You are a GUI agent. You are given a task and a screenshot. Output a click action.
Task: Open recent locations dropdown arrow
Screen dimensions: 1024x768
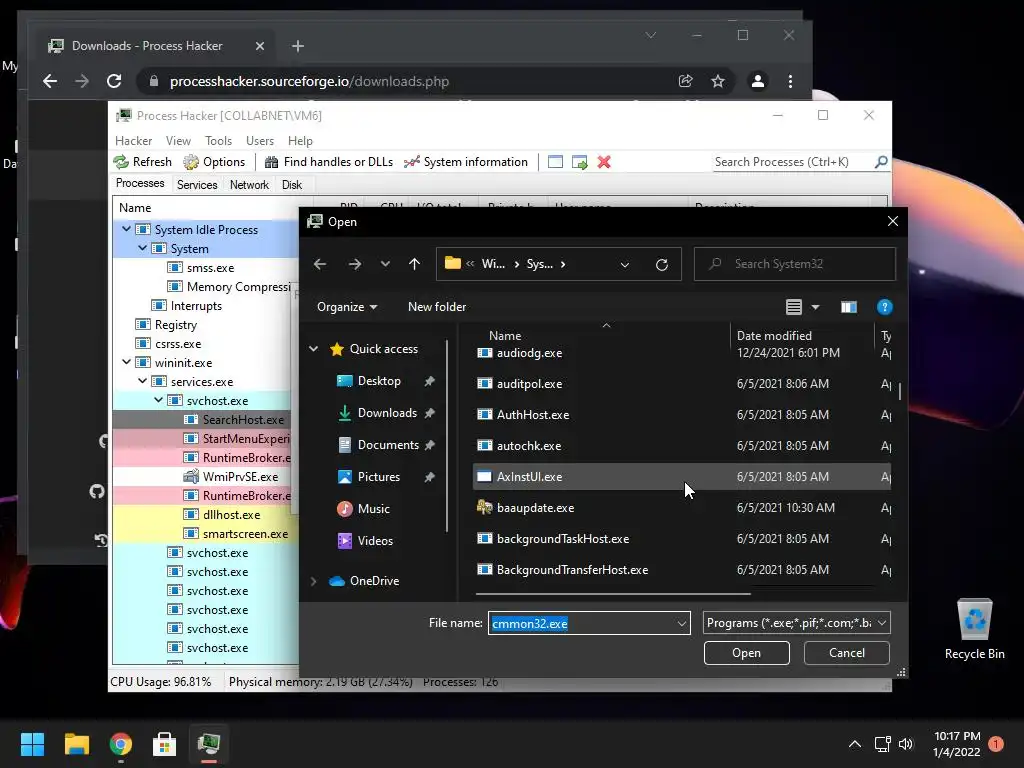385,264
